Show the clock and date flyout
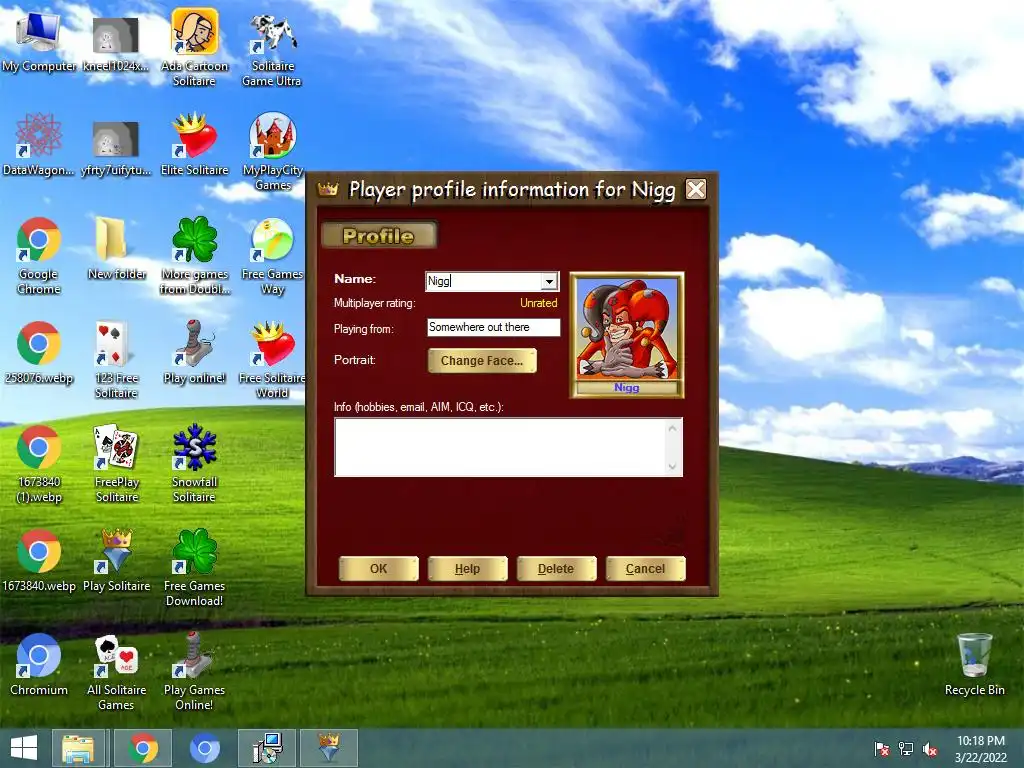Image resolution: width=1024 pixels, height=768 pixels. [980, 749]
